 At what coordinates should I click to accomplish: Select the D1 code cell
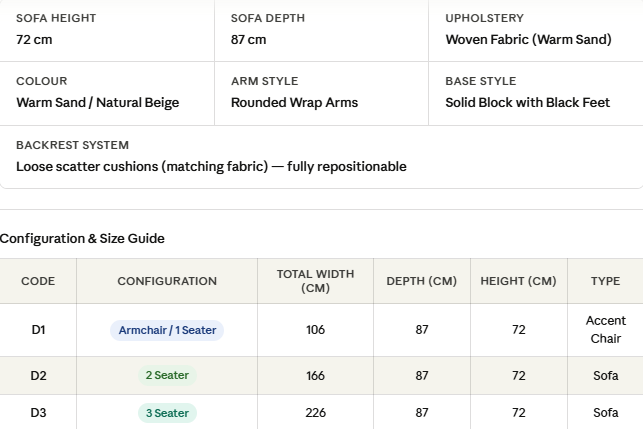coord(38,330)
